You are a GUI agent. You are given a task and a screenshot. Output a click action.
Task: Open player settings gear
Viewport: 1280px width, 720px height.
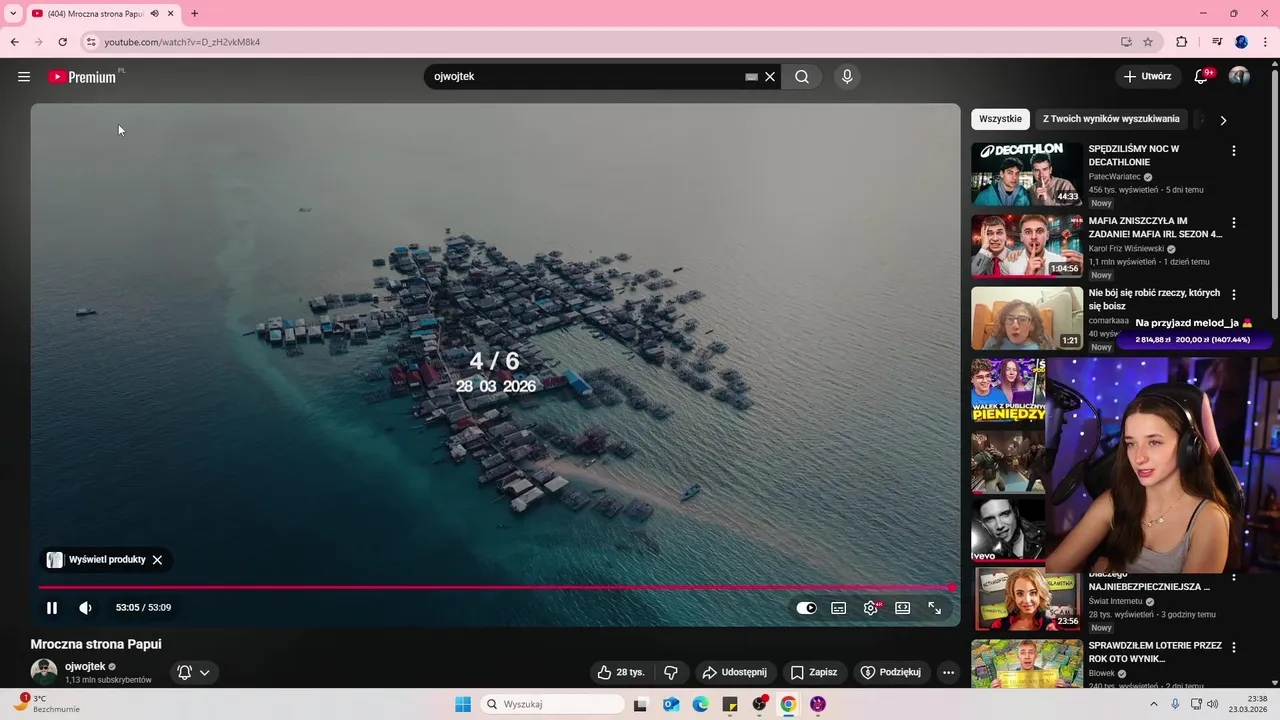pyautogui.click(x=871, y=607)
